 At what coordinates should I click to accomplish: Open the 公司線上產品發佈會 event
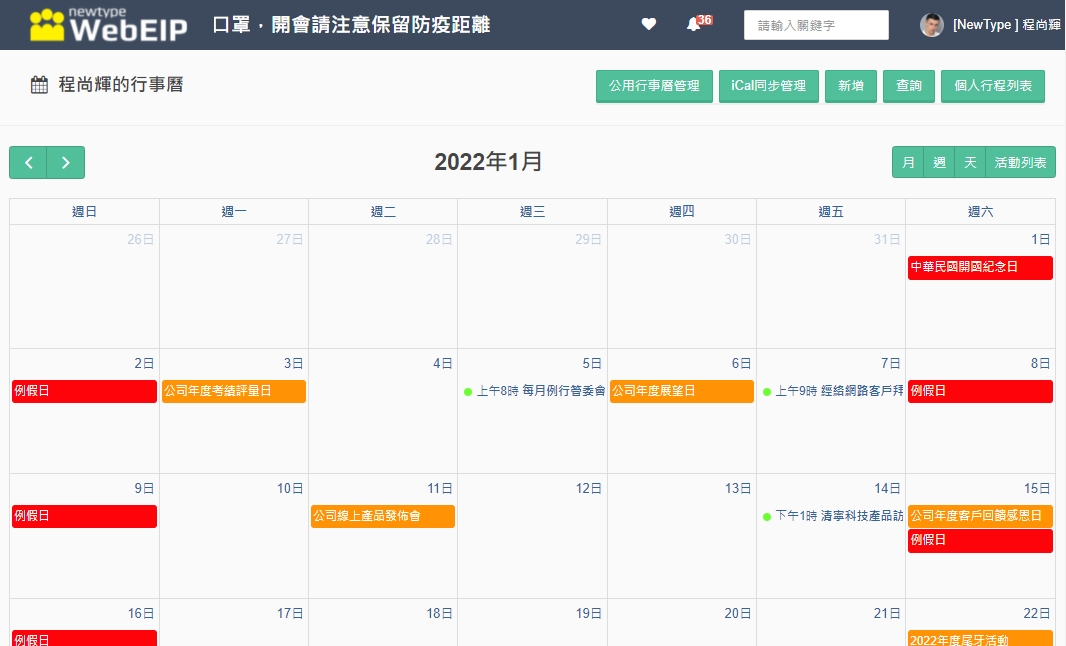click(x=382, y=516)
